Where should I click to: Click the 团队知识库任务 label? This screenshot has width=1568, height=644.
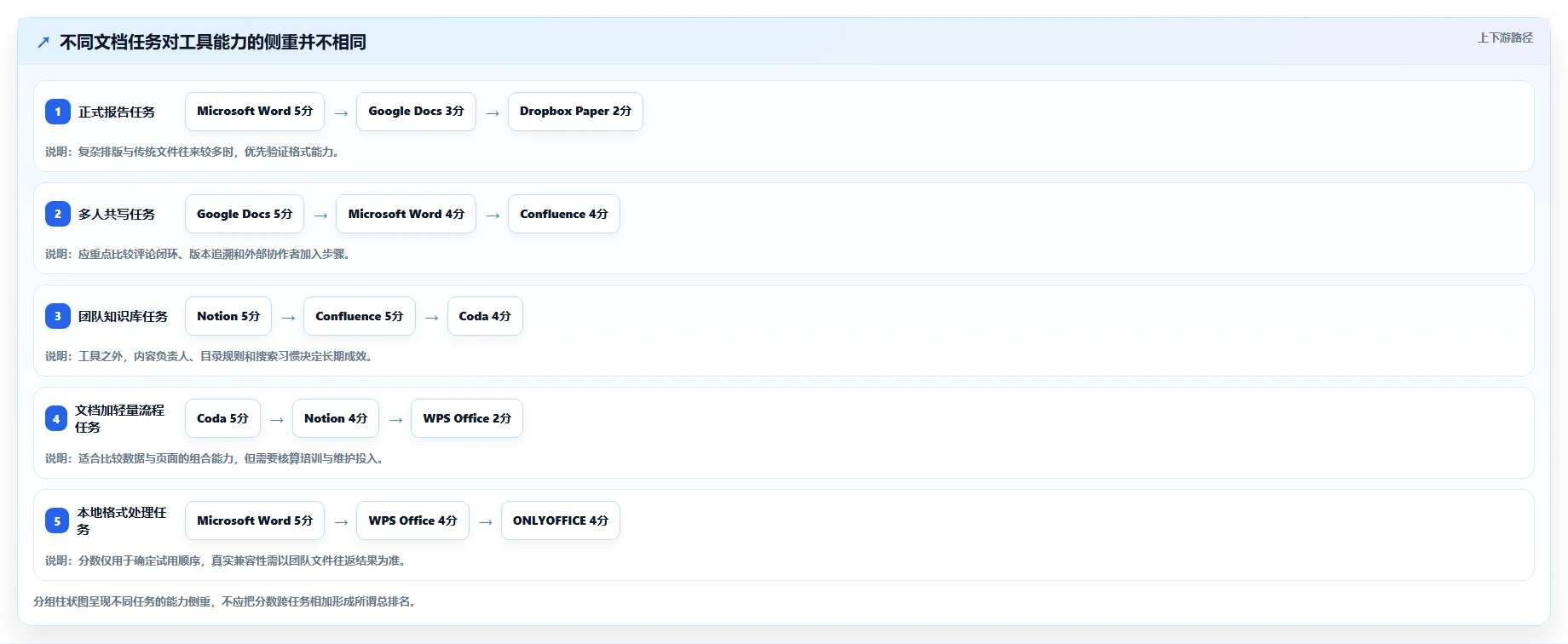tap(123, 316)
